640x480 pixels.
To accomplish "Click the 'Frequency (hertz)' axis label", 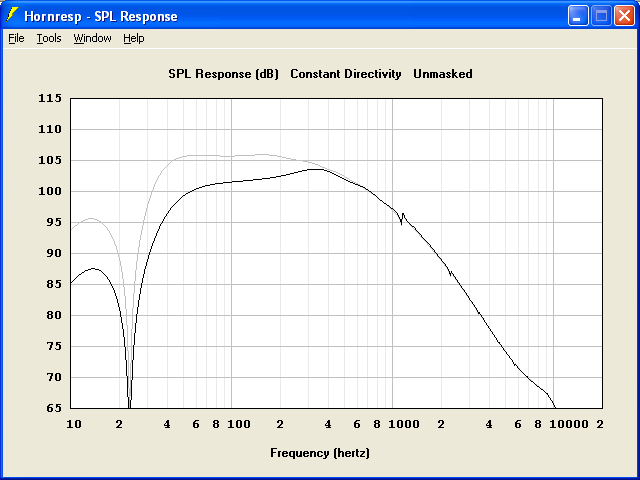I will coord(320,453).
